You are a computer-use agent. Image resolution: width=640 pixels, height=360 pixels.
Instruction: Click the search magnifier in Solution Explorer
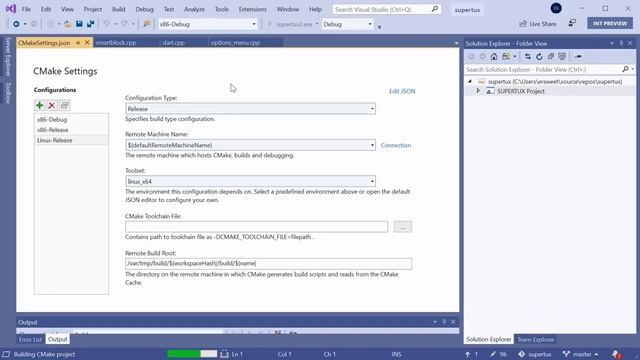tap(625, 69)
